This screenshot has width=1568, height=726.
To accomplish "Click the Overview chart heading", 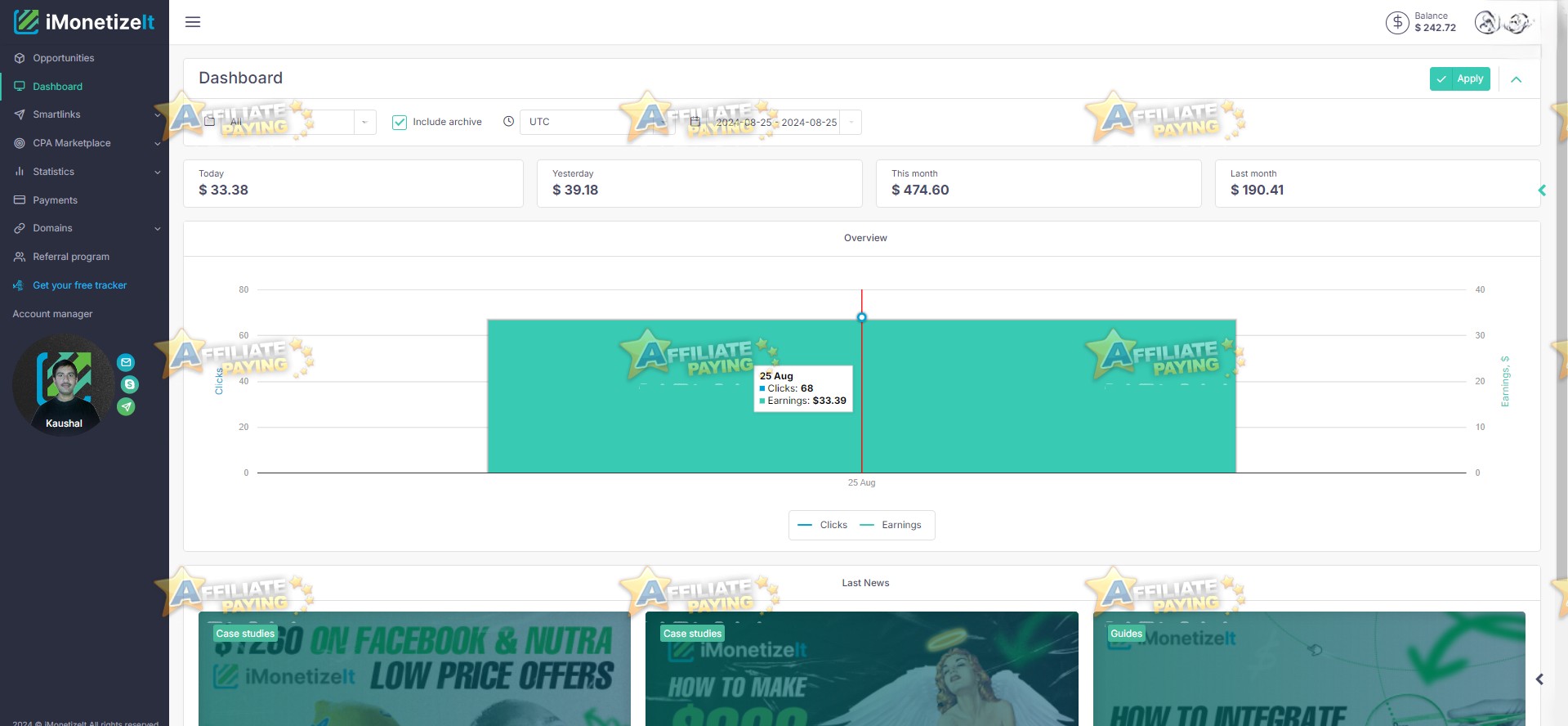I will point(865,238).
